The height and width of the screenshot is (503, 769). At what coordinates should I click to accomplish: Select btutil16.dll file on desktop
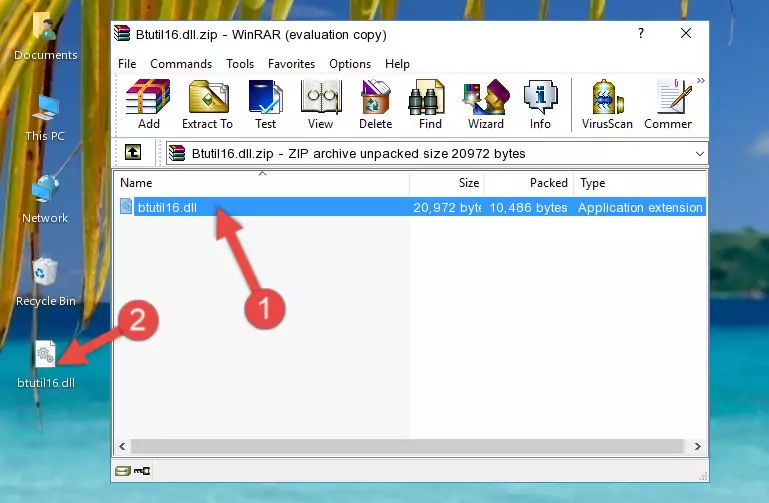pyautogui.click(x=46, y=365)
